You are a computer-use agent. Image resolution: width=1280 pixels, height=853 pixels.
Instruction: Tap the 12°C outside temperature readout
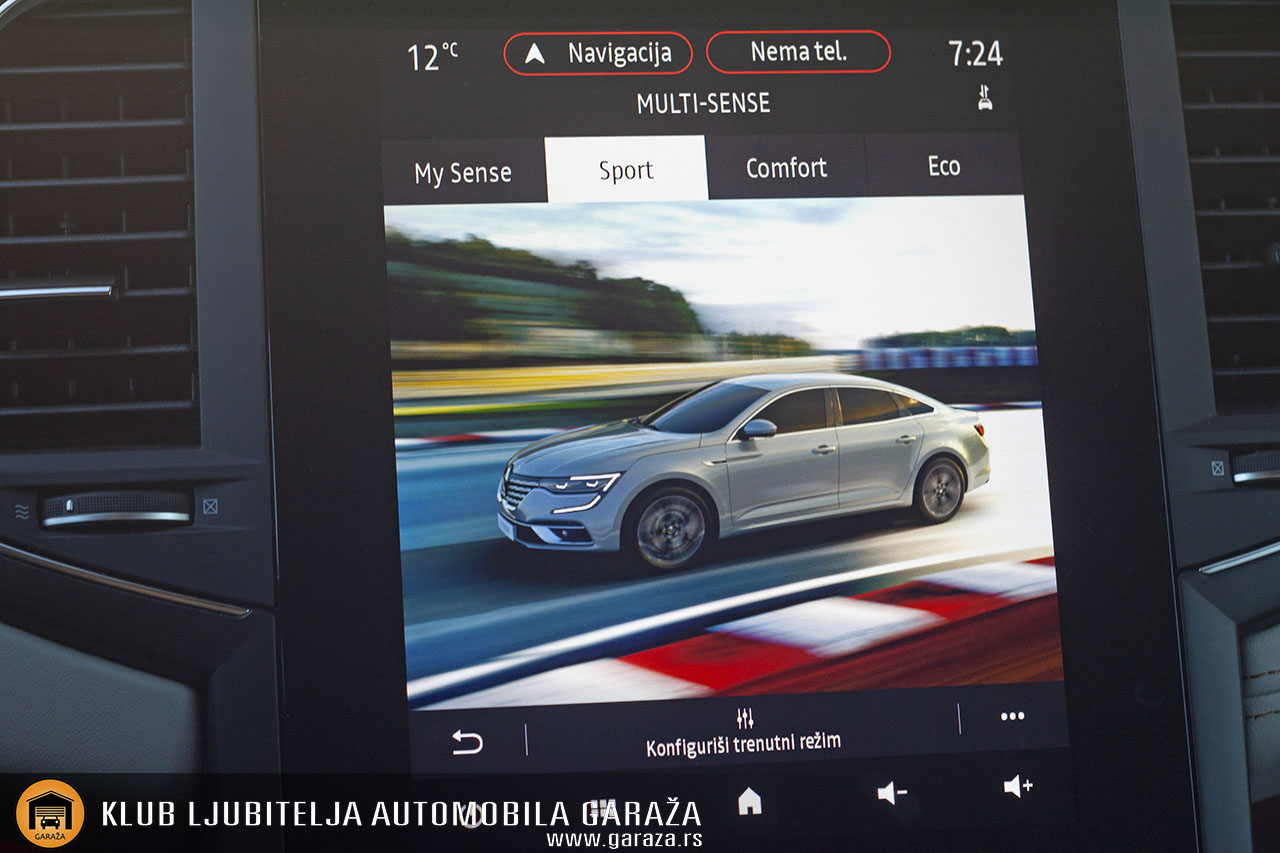pyautogui.click(x=432, y=57)
